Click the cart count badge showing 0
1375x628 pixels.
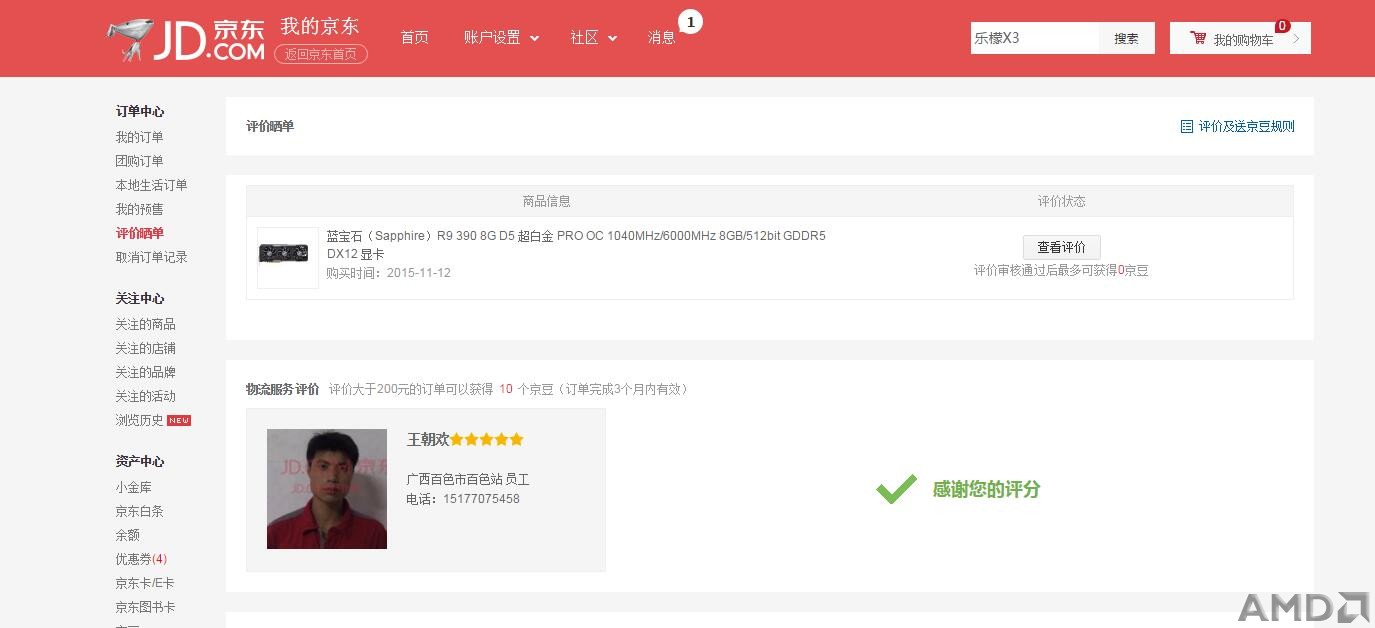tap(1282, 26)
